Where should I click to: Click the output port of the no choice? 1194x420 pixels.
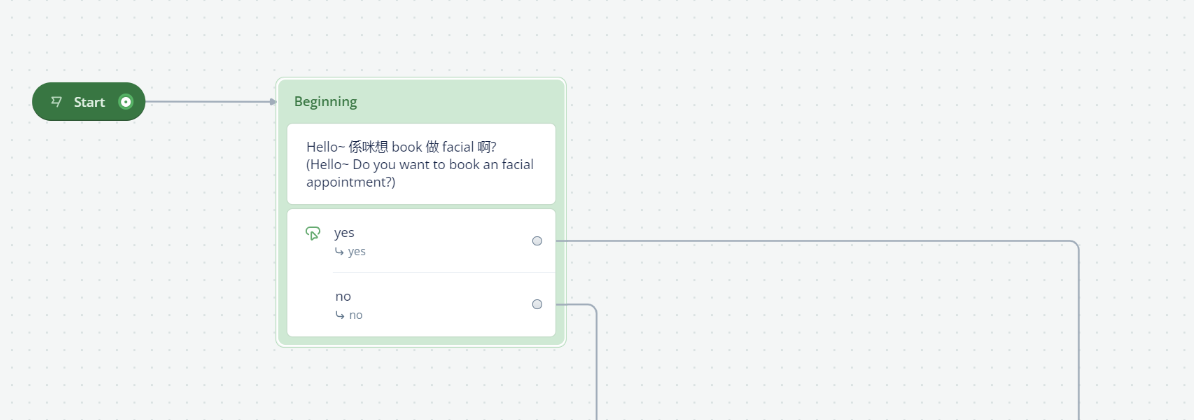pyautogui.click(x=537, y=304)
